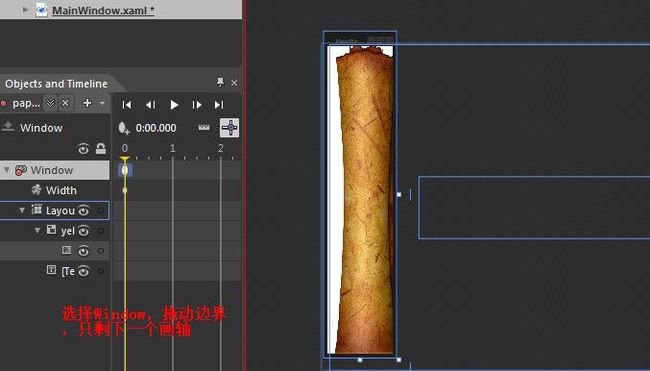Select the Layou row

coord(55,211)
